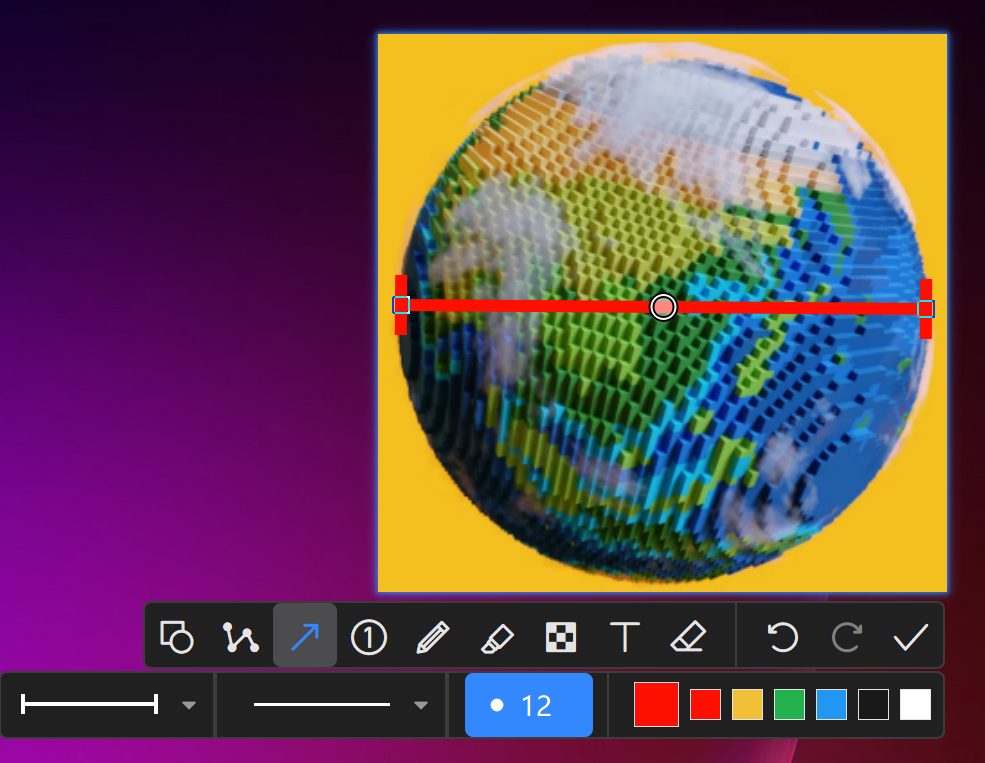
Task: Select the blue color swatch
Action: point(831,705)
